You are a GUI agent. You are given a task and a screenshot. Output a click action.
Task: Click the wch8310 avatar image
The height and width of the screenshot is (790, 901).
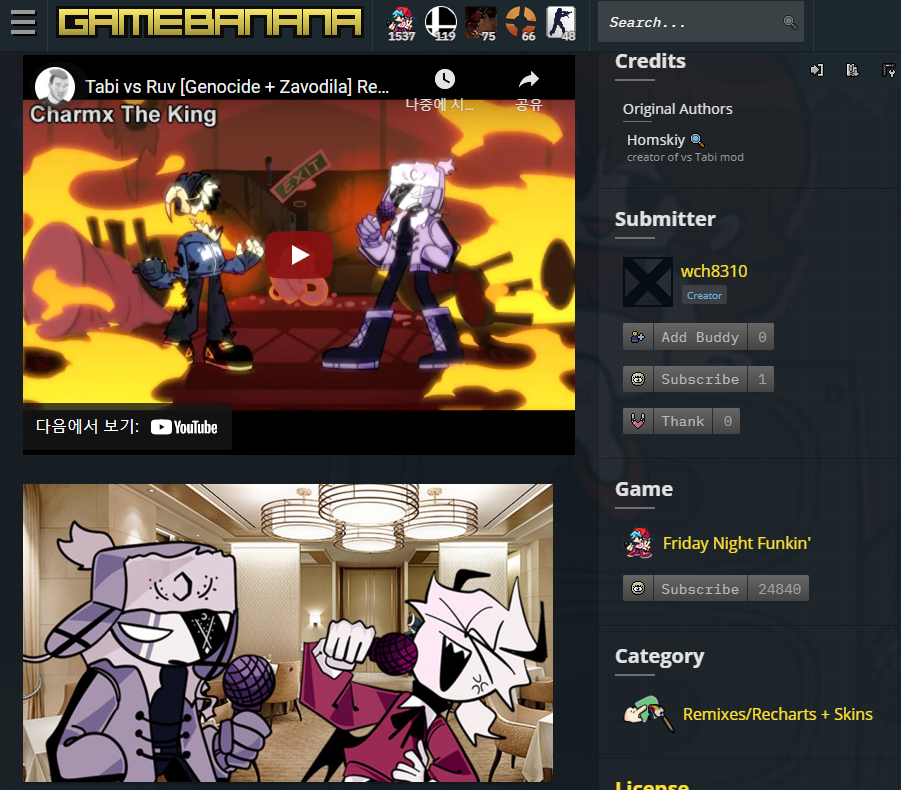pyautogui.click(x=648, y=282)
